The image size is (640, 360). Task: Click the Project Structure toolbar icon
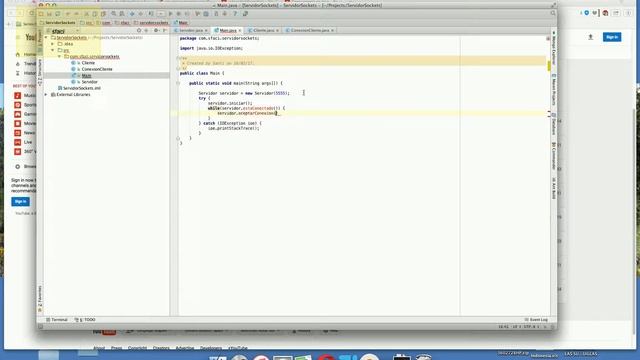pyautogui.click(x=206, y=14)
